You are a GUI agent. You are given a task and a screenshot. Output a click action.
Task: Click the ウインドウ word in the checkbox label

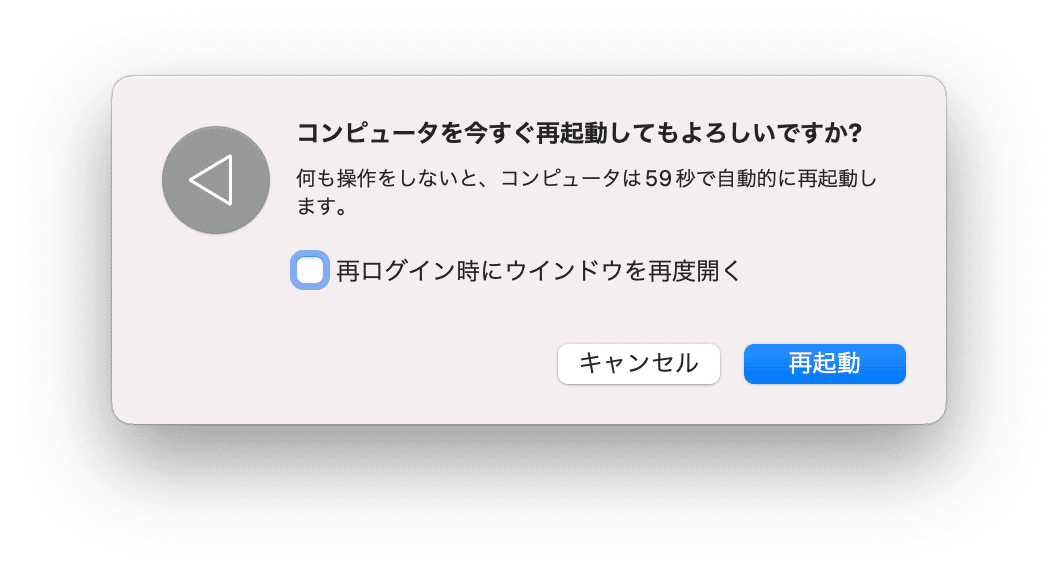pos(564,271)
